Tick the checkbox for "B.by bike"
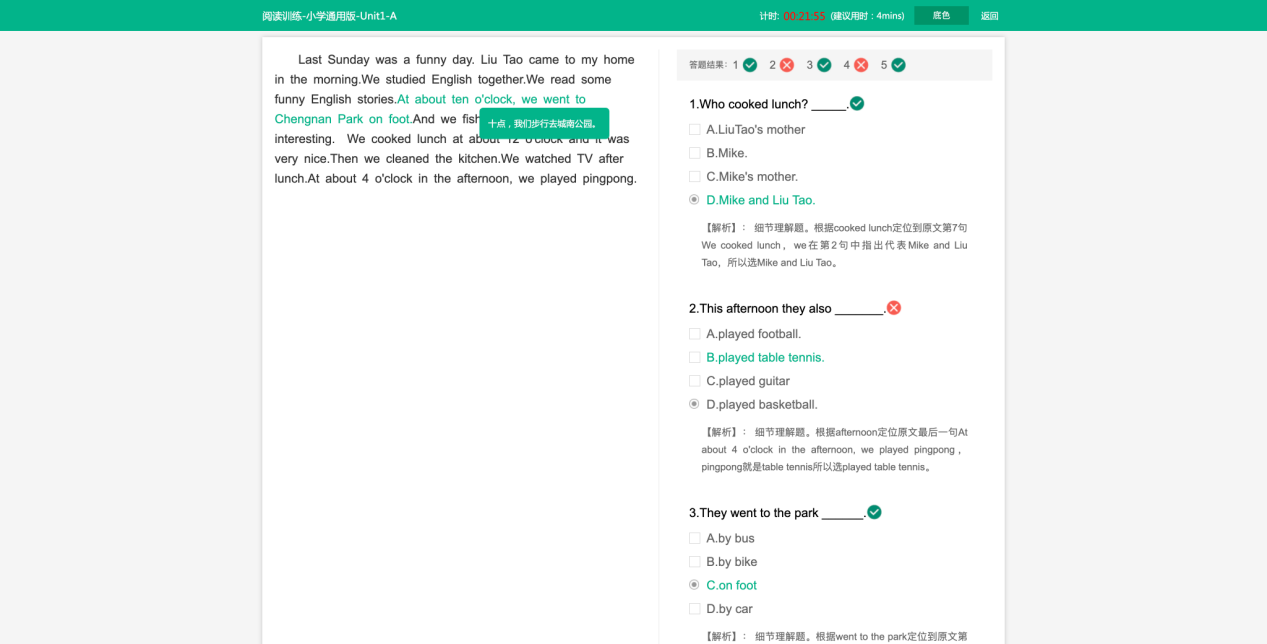 [x=695, y=562]
